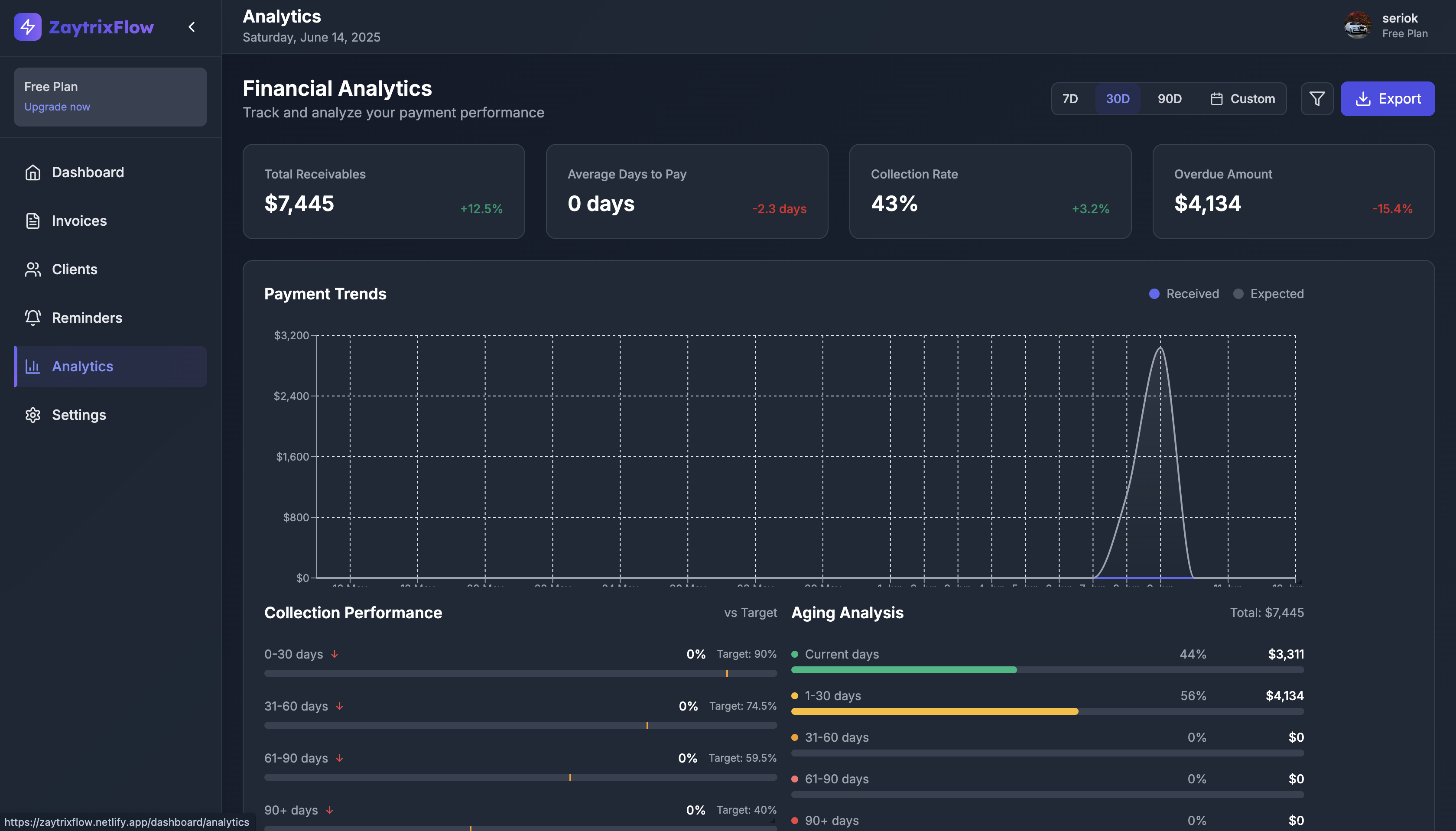Select the 7D time range
This screenshot has width=1456, height=831.
[1070, 99]
